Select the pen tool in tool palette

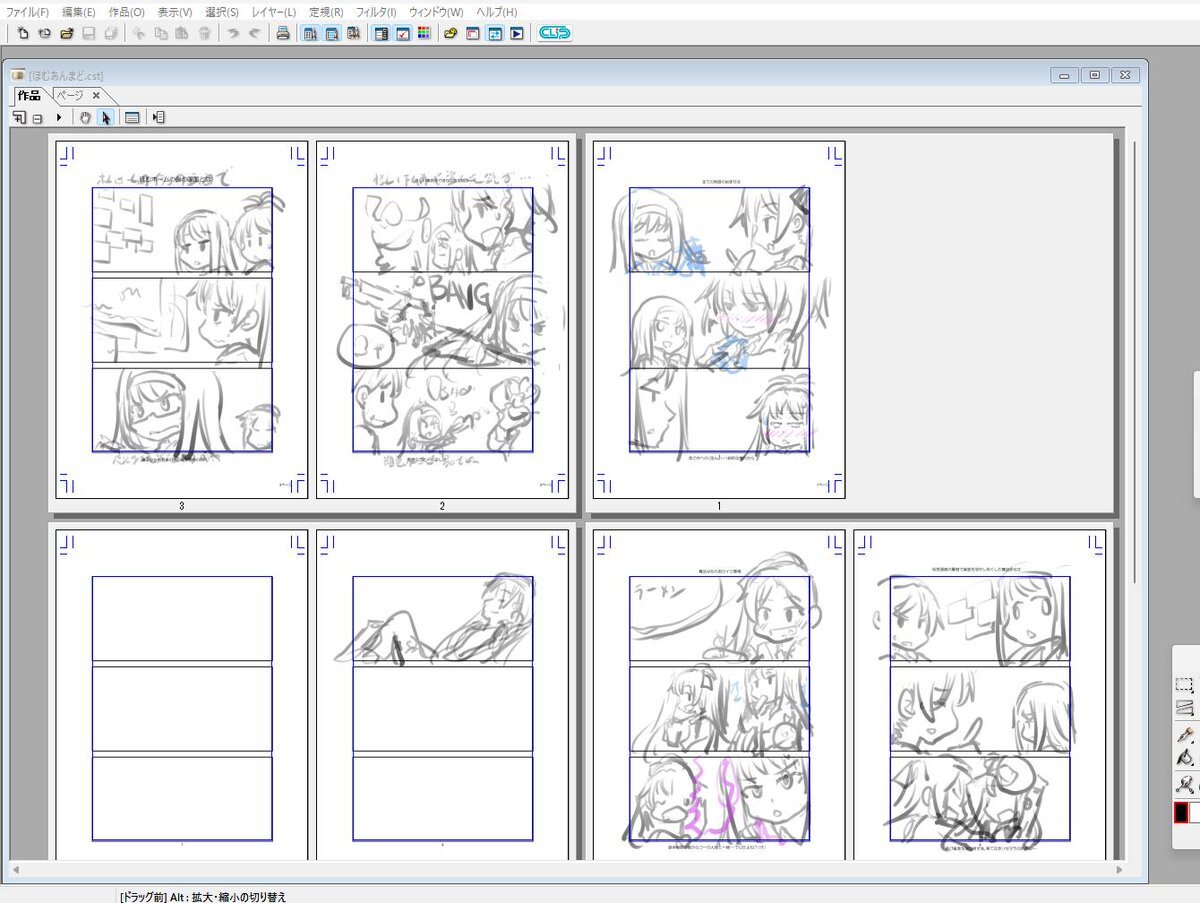1184,733
